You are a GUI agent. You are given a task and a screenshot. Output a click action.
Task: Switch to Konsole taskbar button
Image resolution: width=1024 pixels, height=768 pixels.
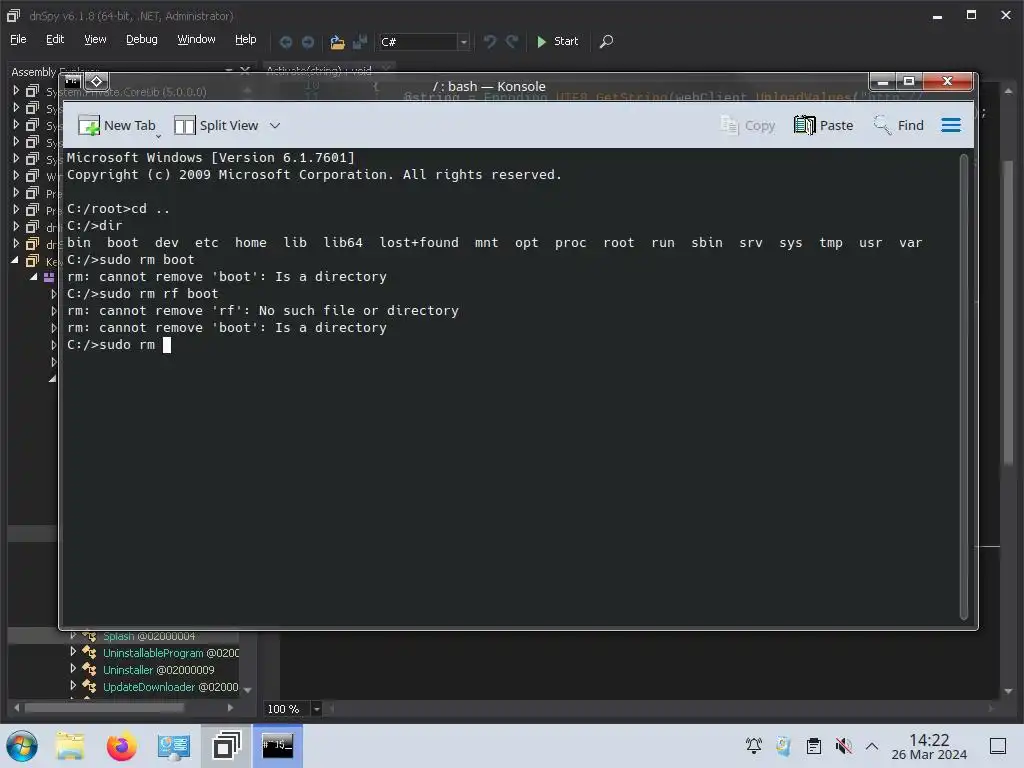pos(278,746)
